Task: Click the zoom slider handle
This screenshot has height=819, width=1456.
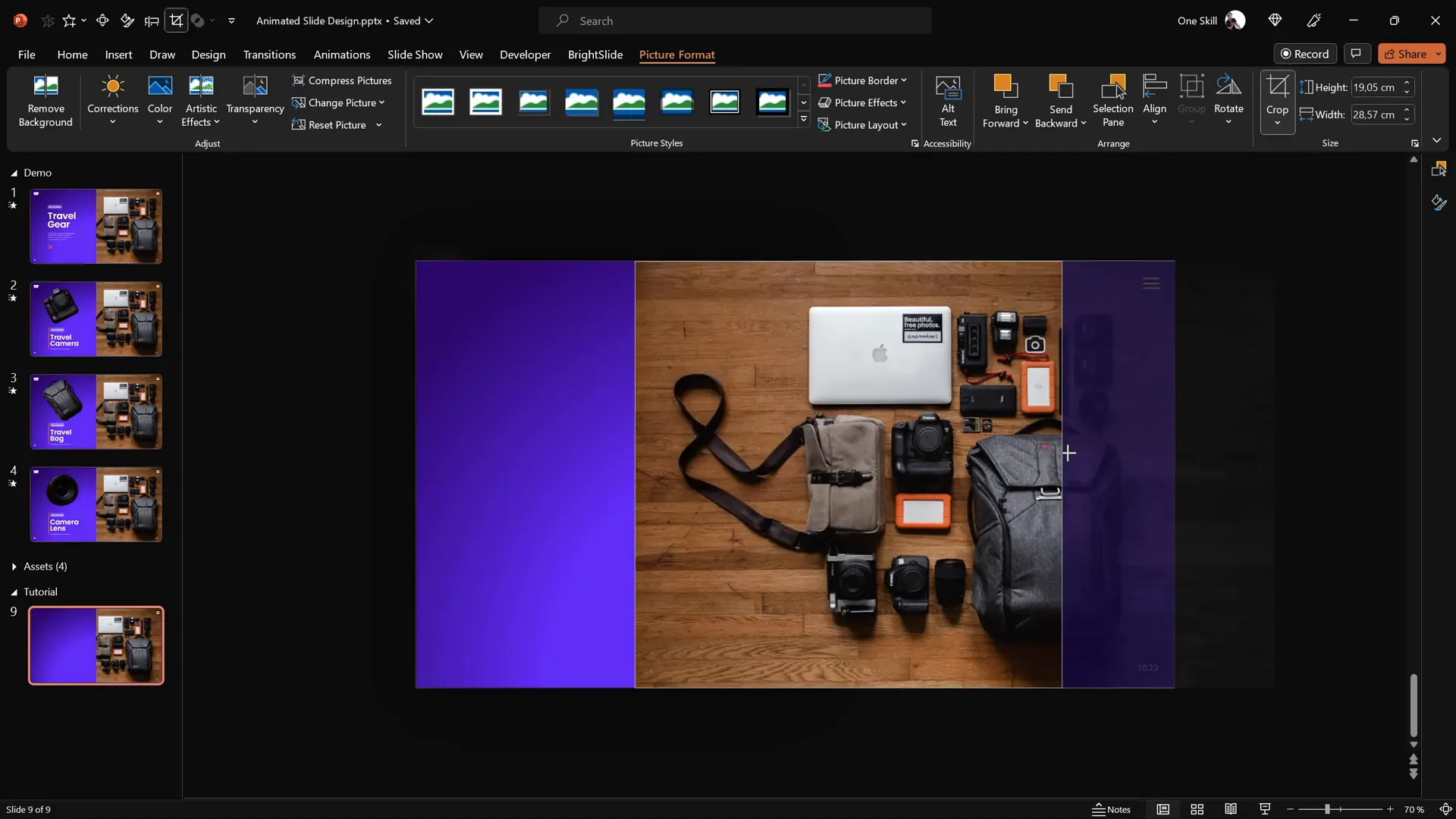Action: click(x=1327, y=809)
